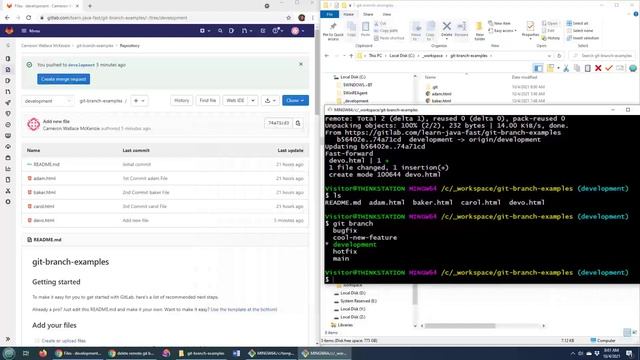Click Invert selection in the ribbon
This screenshot has height=360, width=640.
tap(582, 38)
